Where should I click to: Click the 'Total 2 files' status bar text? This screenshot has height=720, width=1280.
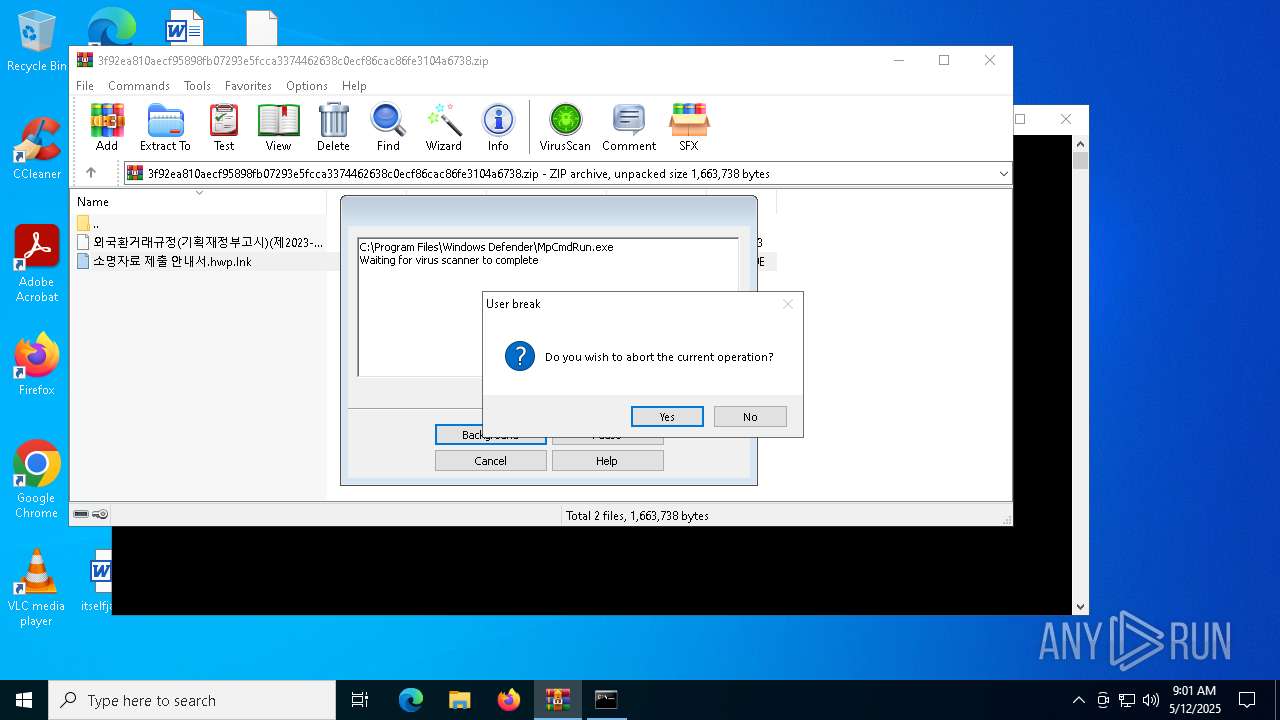(637, 516)
